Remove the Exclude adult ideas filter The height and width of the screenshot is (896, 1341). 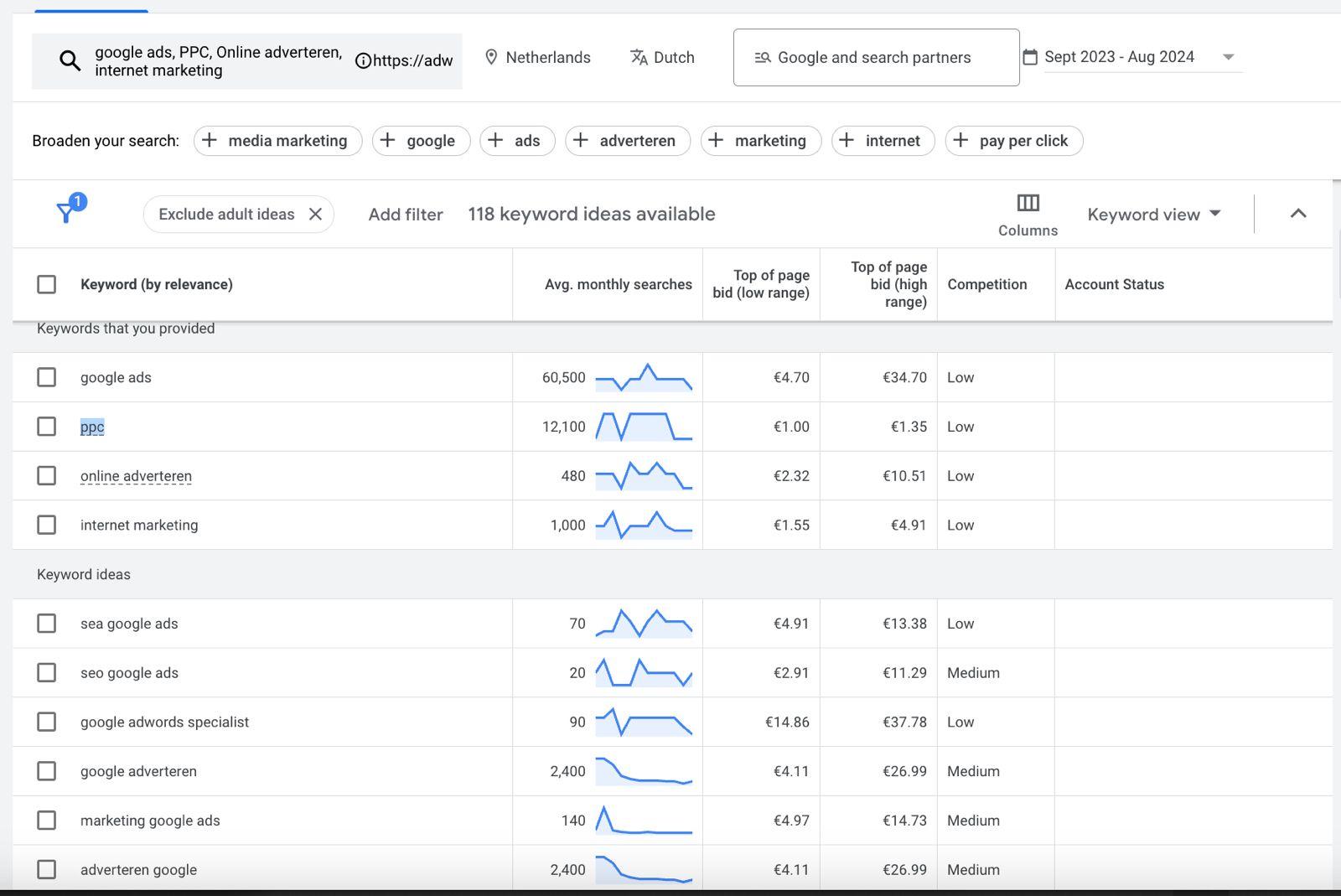point(315,214)
